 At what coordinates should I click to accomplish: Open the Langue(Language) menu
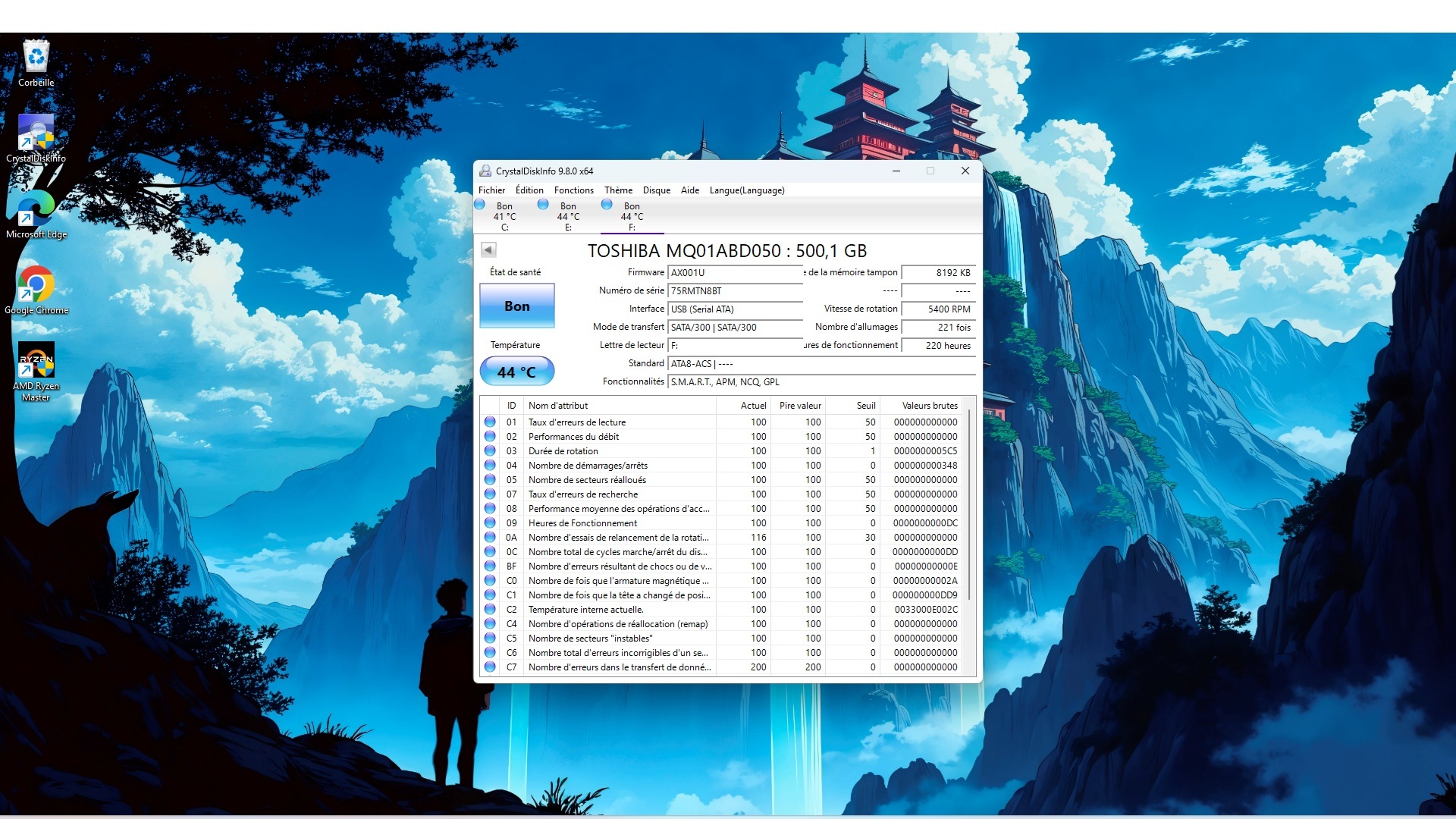(x=746, y=190)
